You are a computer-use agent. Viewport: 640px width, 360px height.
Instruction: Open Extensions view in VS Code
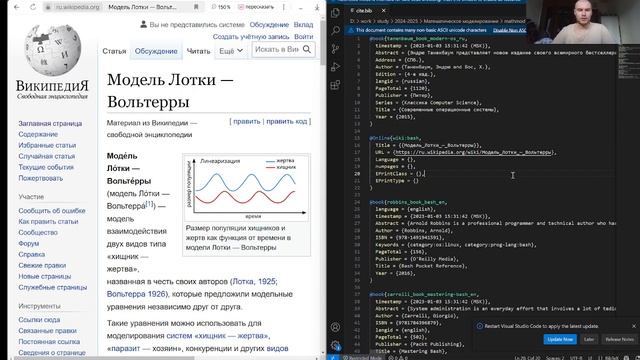[336, 85]
